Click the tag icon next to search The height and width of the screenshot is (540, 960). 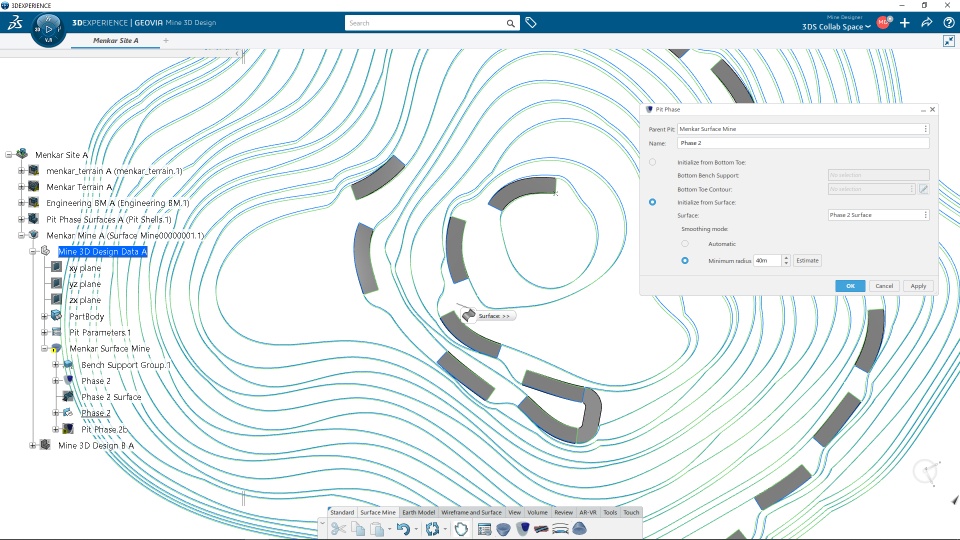(x=531, y=23)
